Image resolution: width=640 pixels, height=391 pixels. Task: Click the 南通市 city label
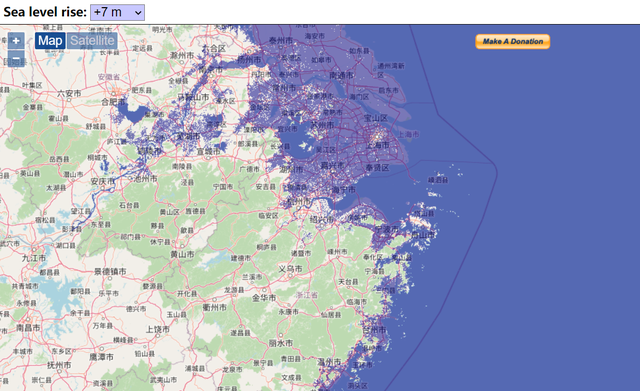342,75
